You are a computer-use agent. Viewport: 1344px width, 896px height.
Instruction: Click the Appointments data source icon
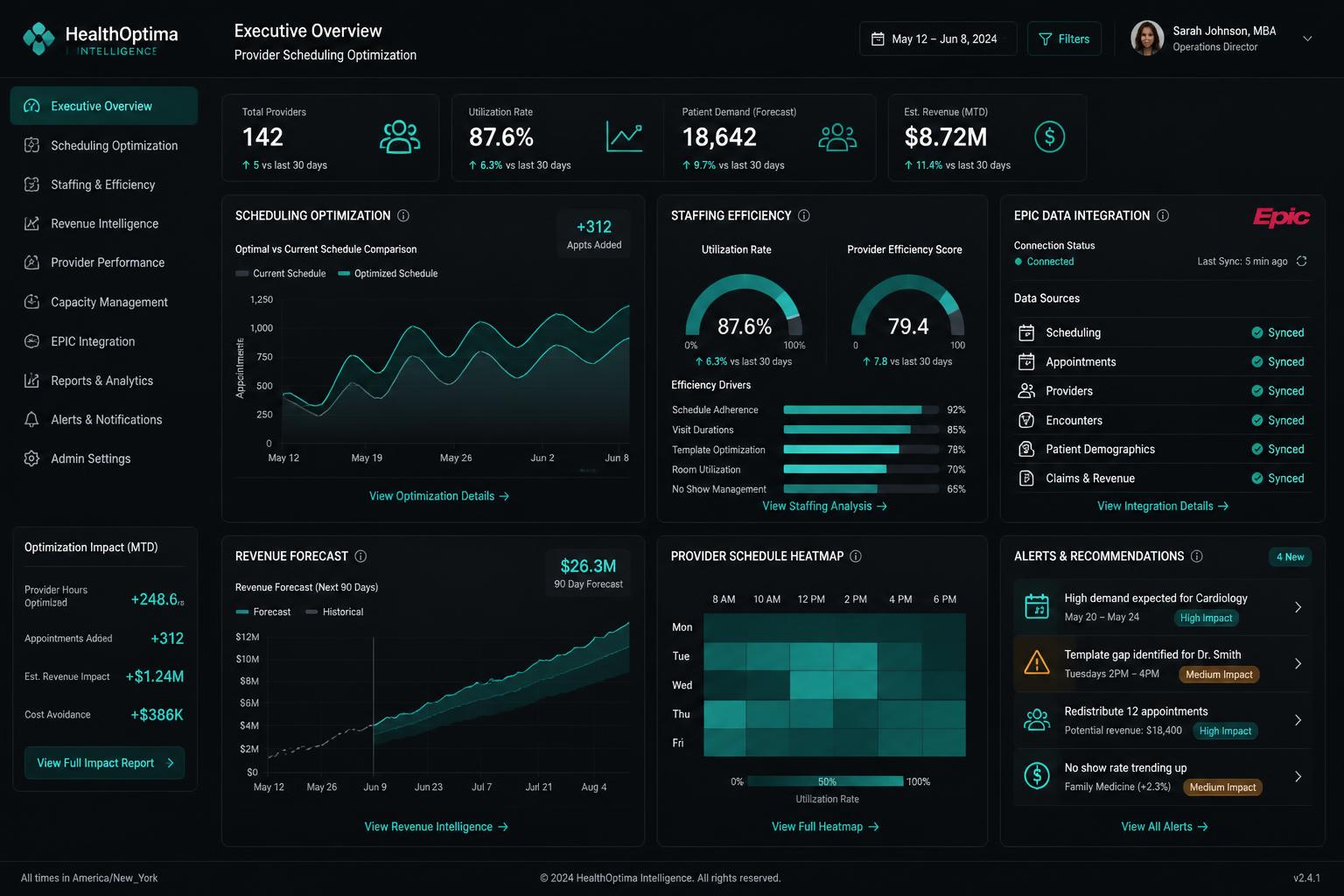(1026, 361)
